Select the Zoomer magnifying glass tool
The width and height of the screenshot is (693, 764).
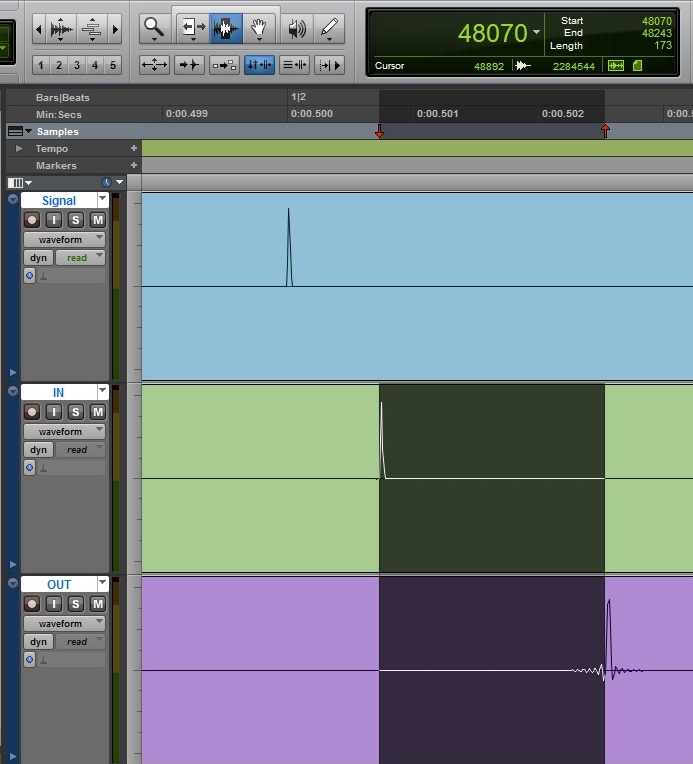153,29
